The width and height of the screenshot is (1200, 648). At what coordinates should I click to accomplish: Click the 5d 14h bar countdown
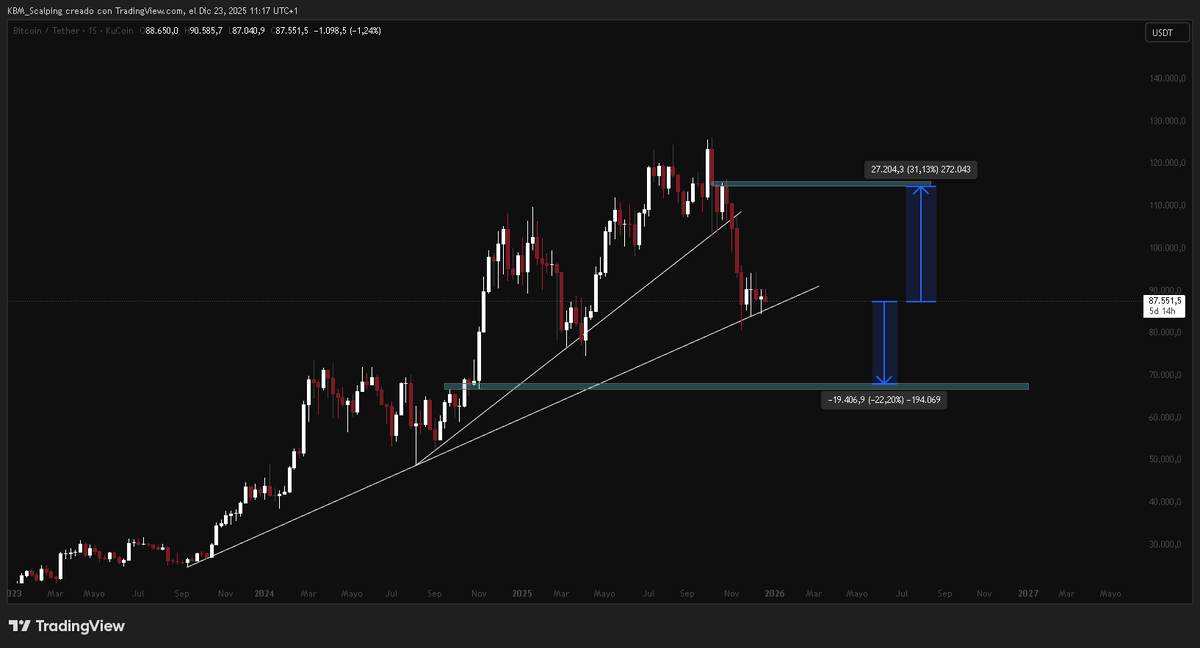pos(1160,310)
